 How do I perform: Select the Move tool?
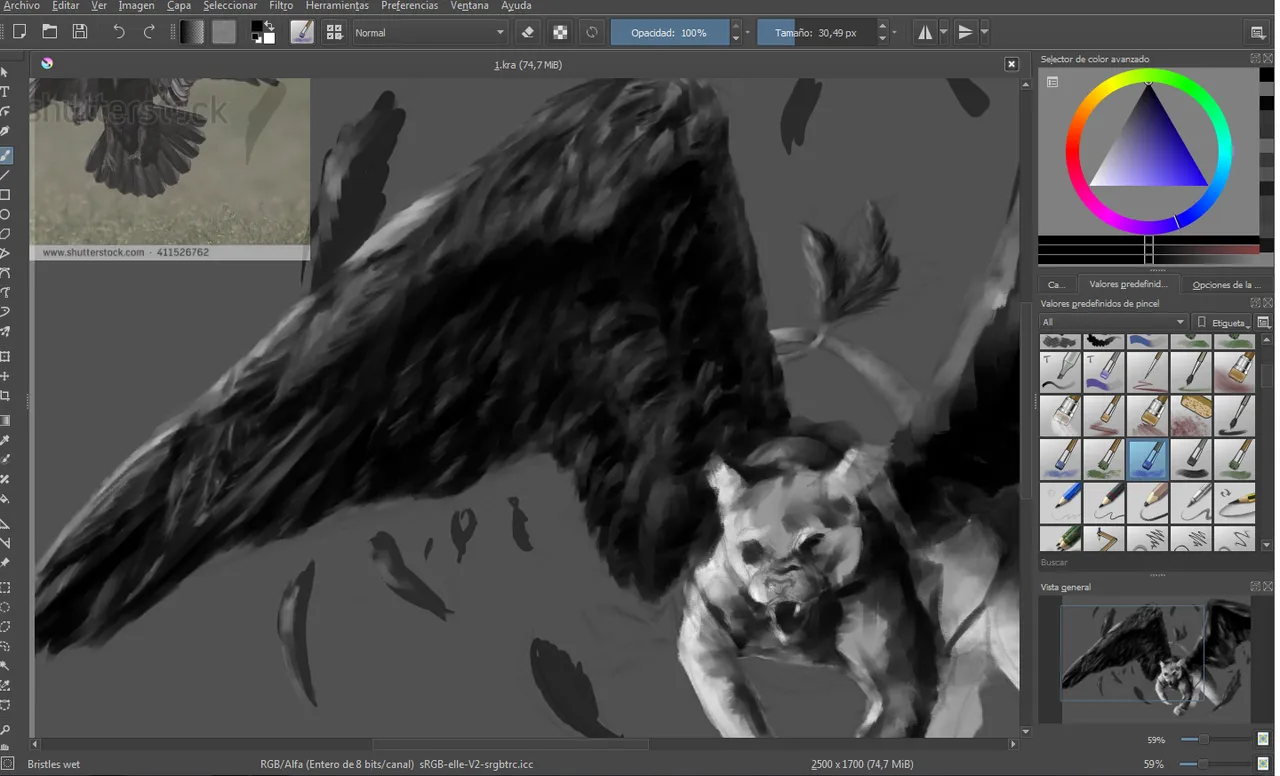5,376
